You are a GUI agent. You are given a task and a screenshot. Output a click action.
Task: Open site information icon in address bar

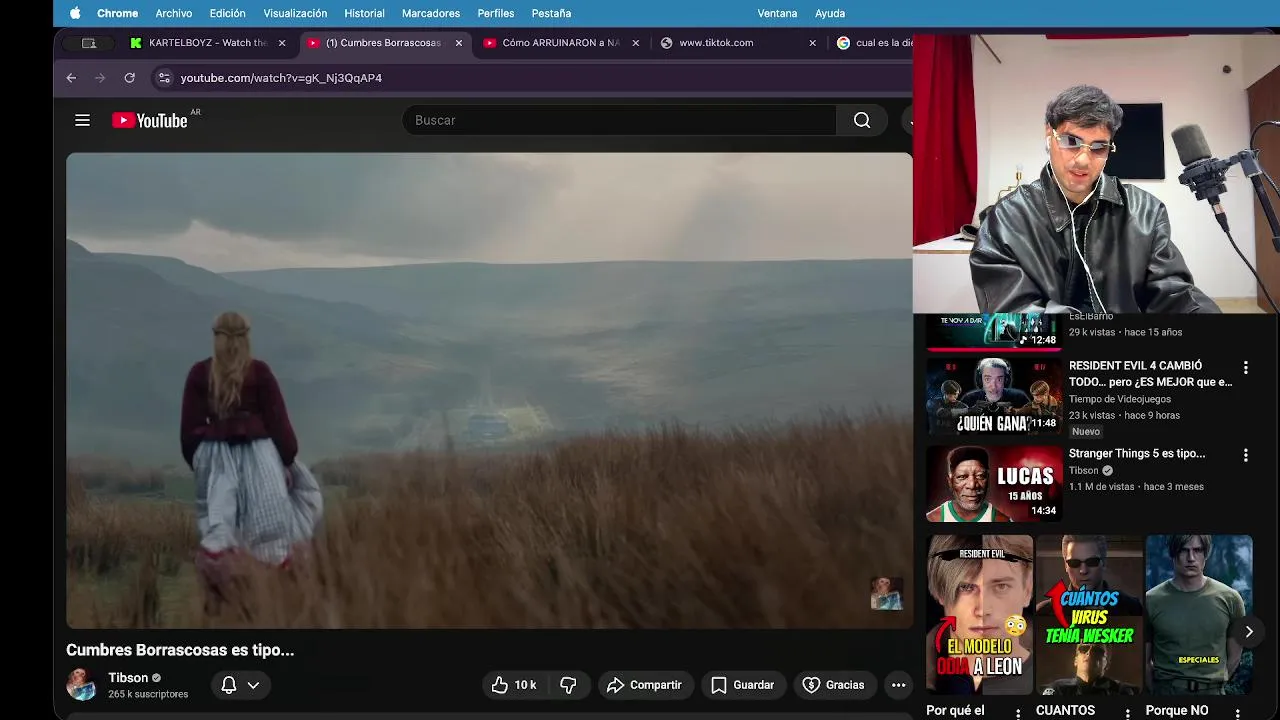[x=164, y=78]
